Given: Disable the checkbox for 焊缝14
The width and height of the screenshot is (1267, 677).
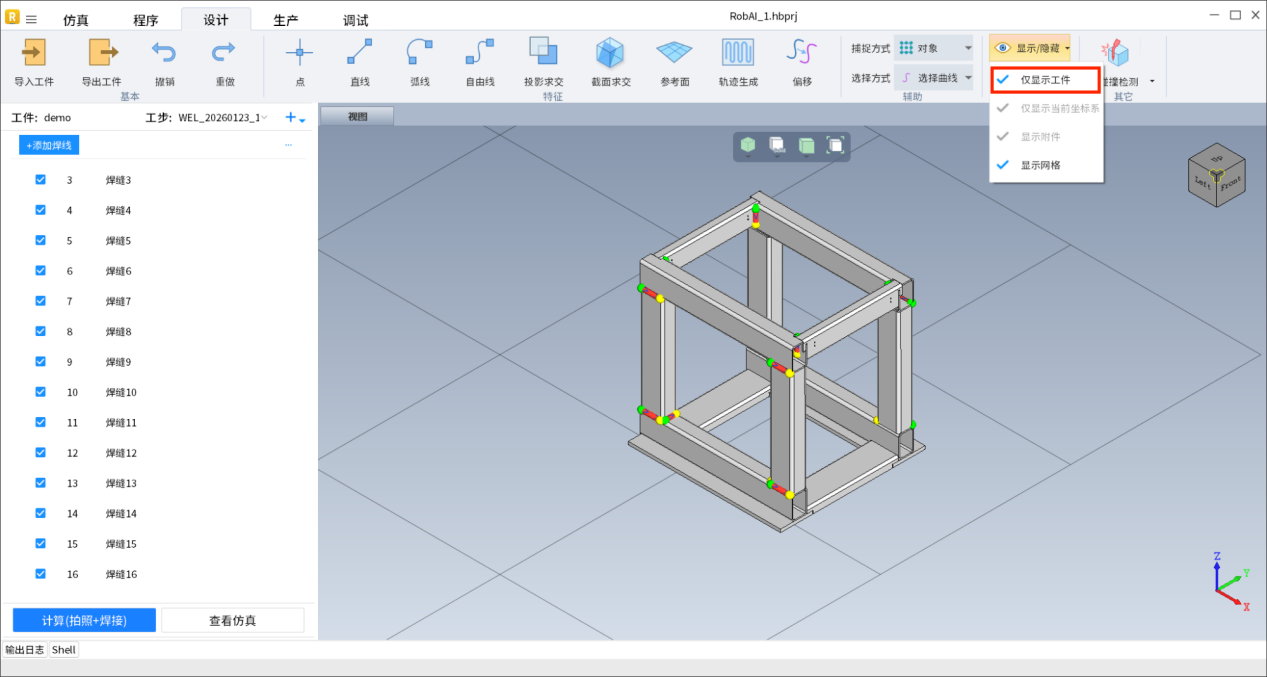Looking at the screenshot, I should click(x=41, y=513).
